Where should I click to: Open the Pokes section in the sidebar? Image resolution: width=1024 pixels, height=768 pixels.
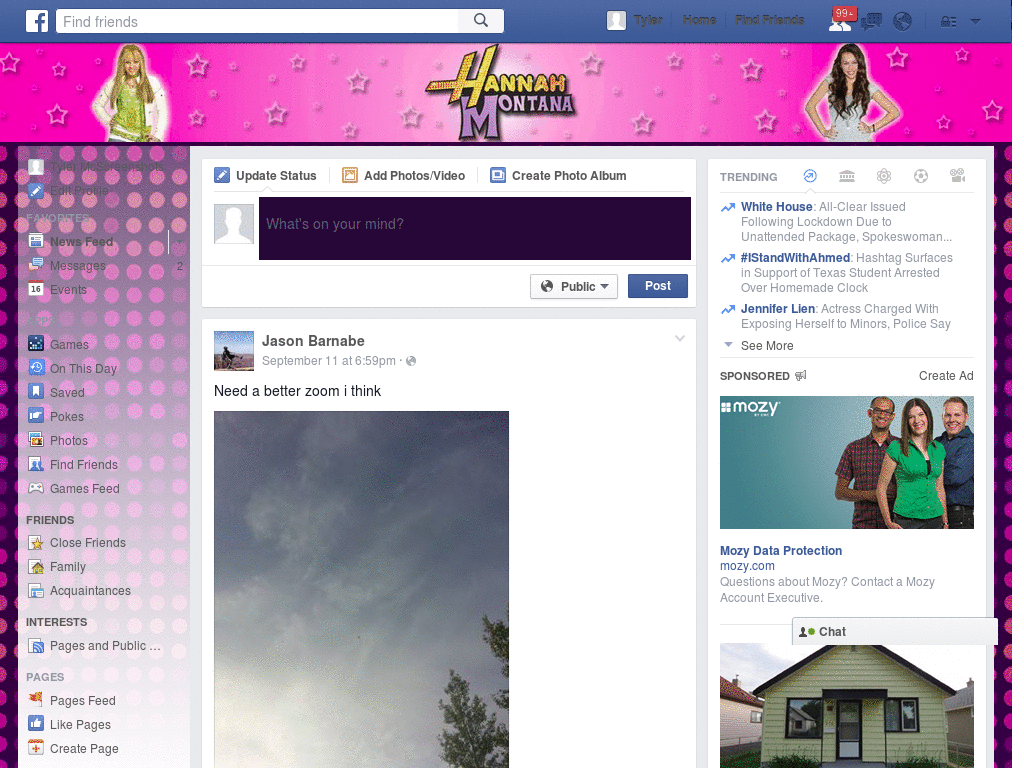pos(67,416)
